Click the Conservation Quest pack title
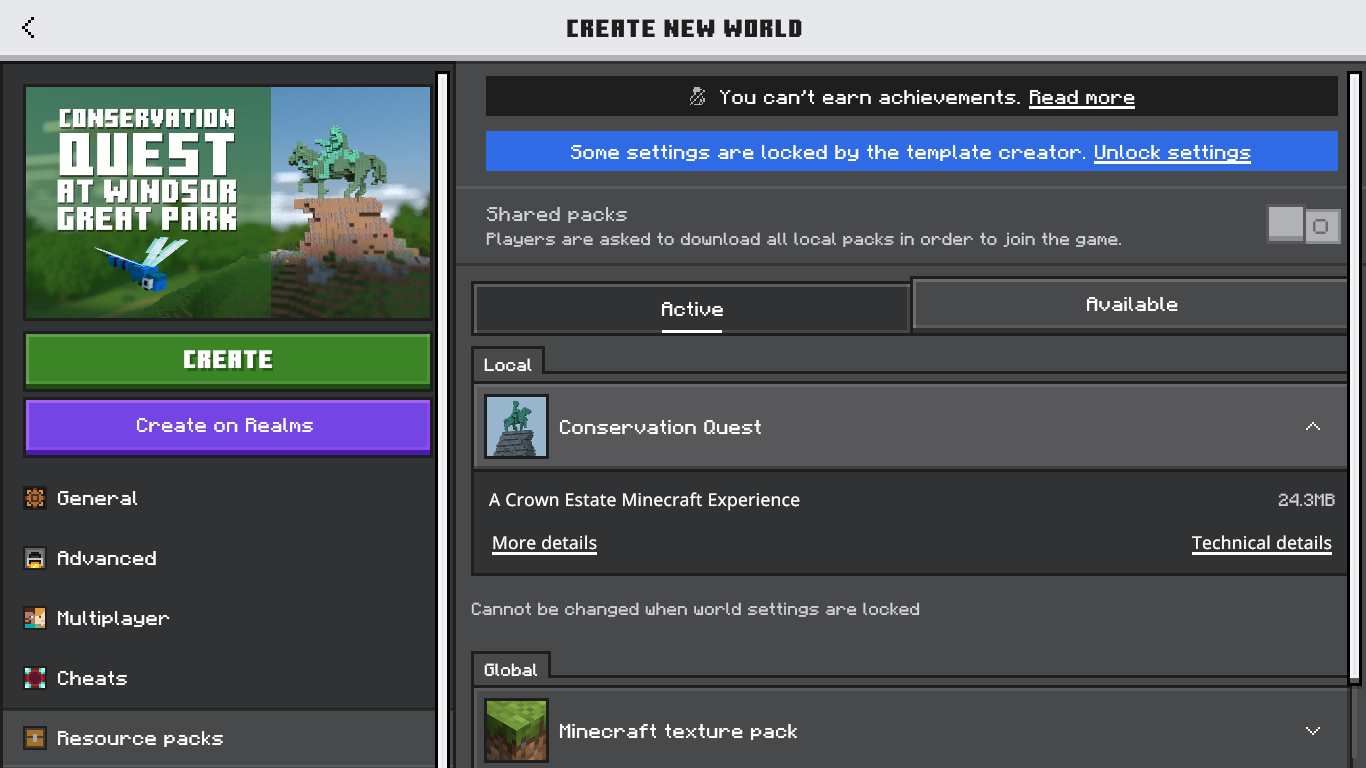1366x768 pixels. click(x=660, y=427)
